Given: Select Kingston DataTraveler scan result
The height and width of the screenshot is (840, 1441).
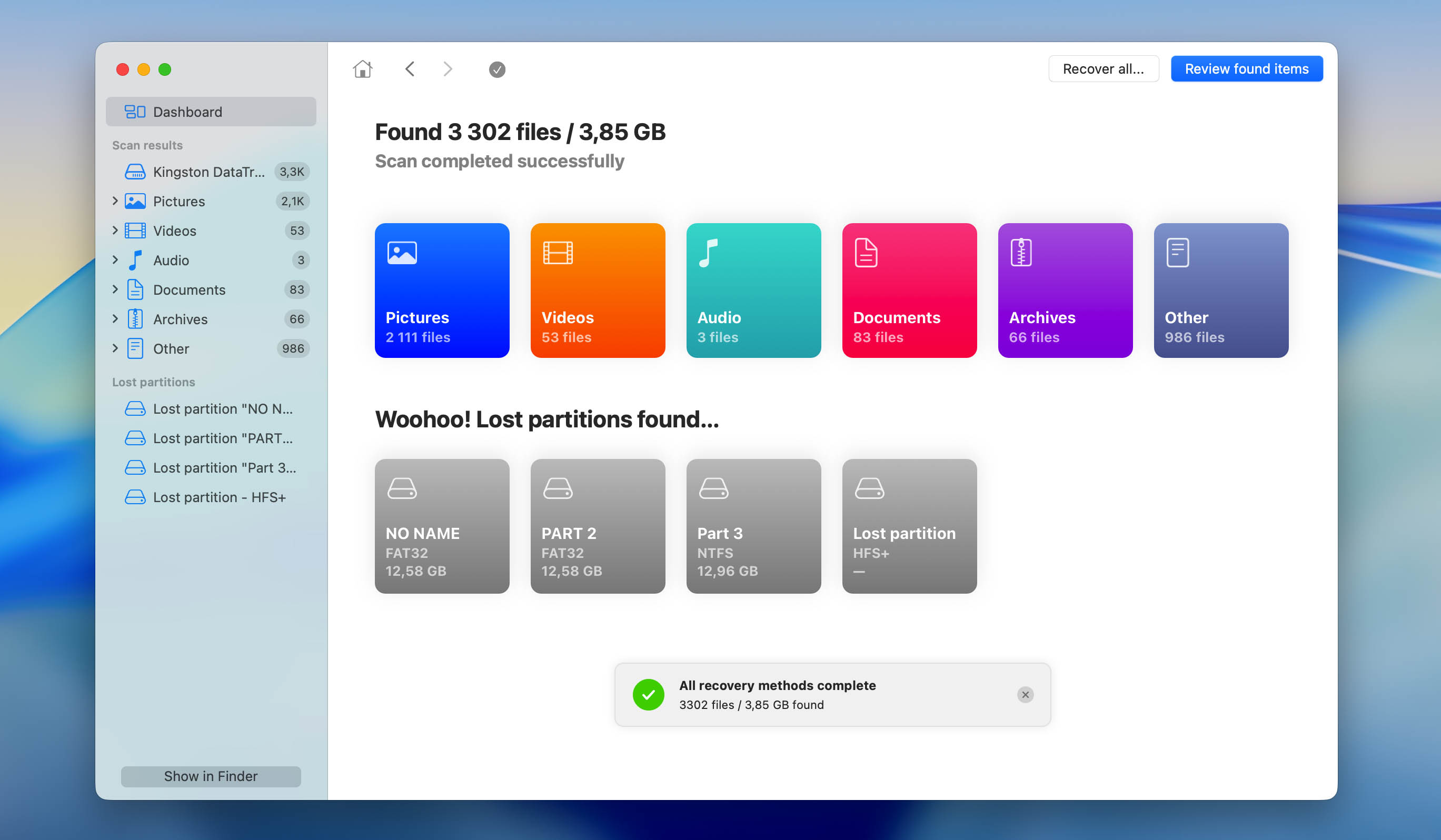Looking at the screenshot, I should click(x=208, y=172).
